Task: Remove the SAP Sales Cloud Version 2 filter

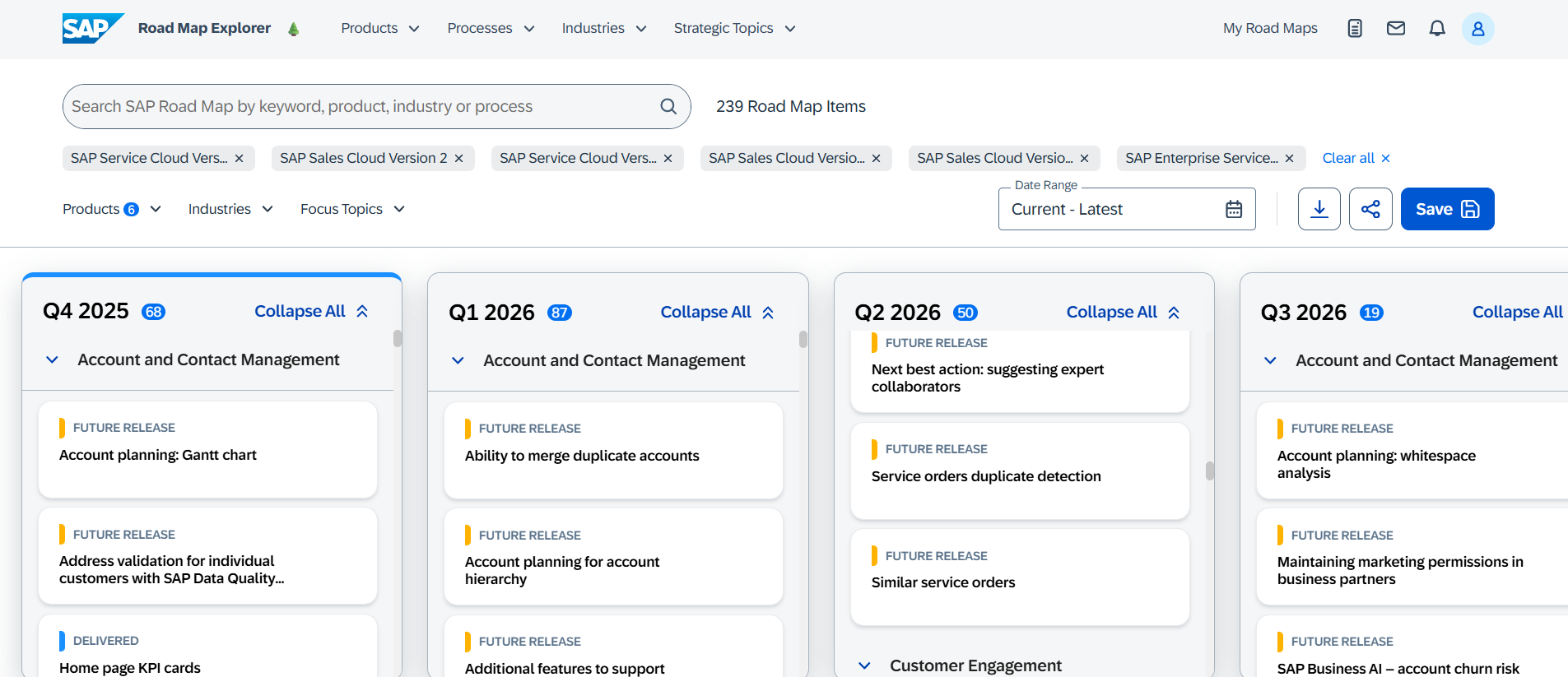Action: pos(458,158)
